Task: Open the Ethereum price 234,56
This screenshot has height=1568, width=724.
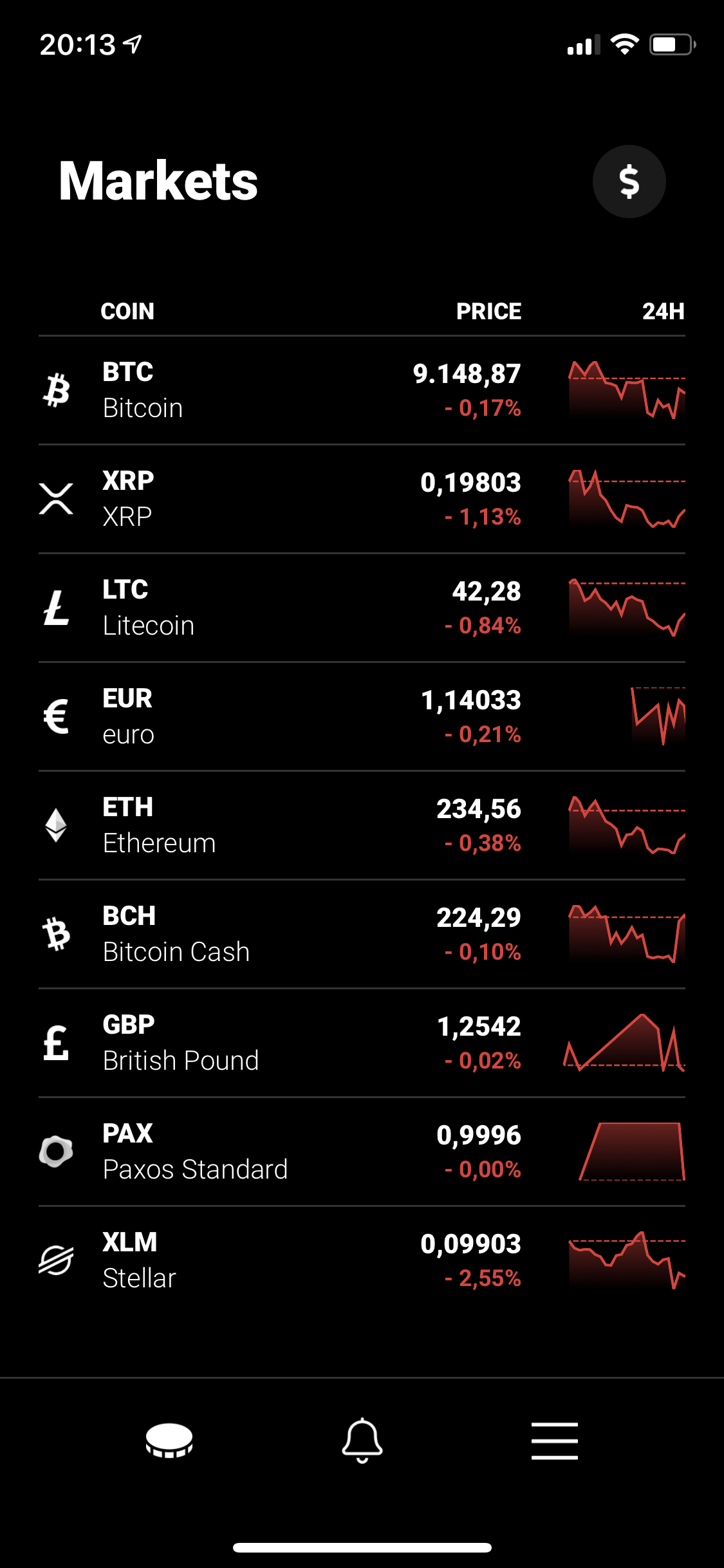Action: point(479,809)
